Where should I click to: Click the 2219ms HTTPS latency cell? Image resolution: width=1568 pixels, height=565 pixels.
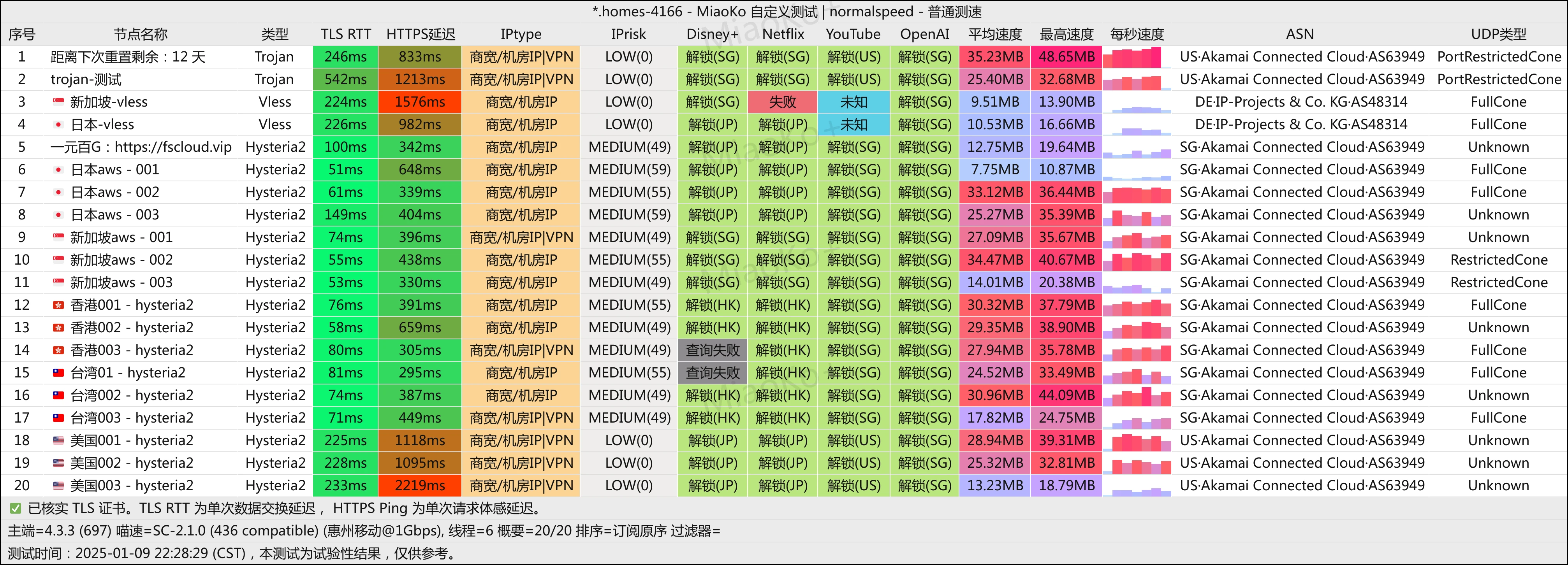(x=420, y=485)
